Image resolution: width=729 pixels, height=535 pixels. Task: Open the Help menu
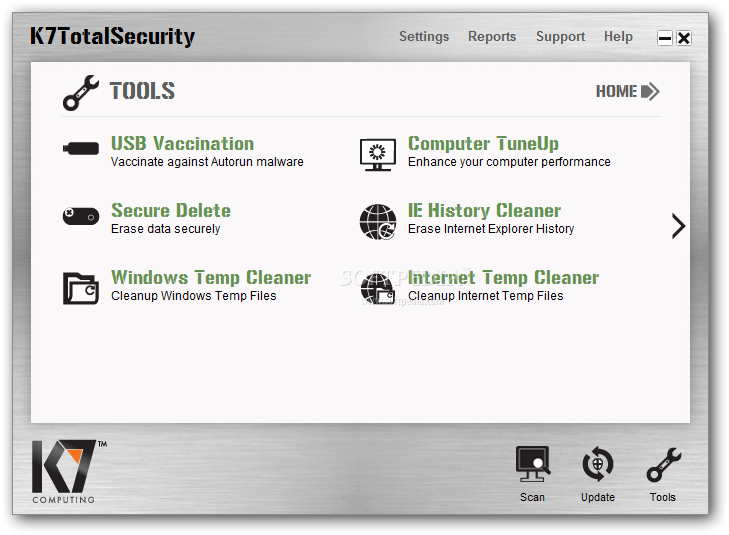[x=618, y=37]
